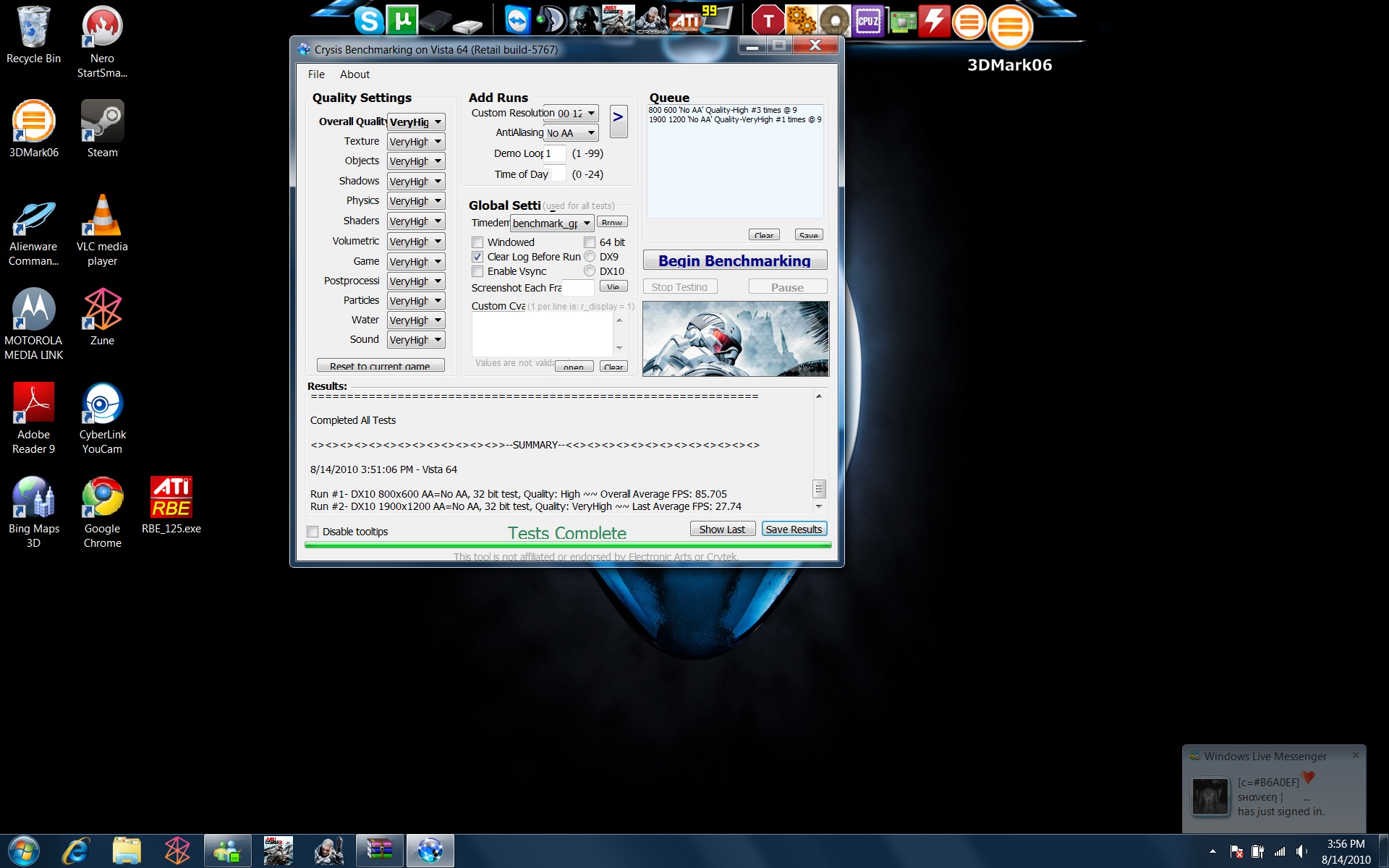Screen dimensions: 1389x868
Task: Click the Save Results button
Action: click(794, 529)
